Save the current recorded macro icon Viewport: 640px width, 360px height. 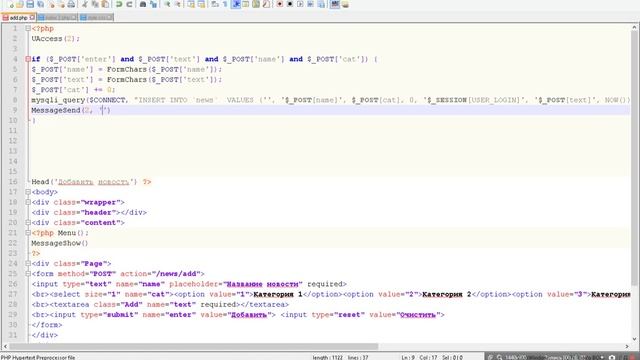(321, 4)
